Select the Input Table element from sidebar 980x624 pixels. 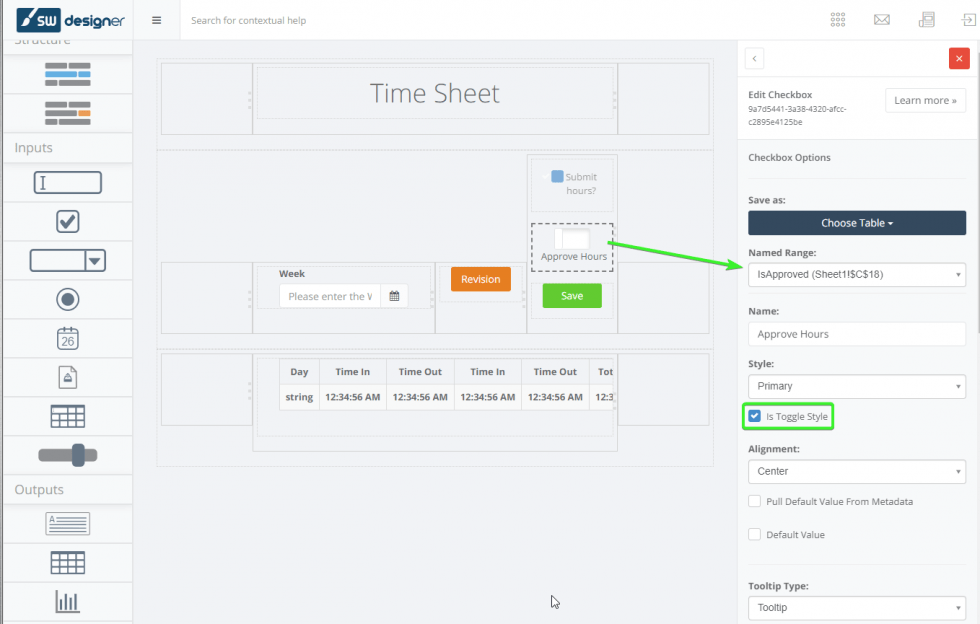67,416
